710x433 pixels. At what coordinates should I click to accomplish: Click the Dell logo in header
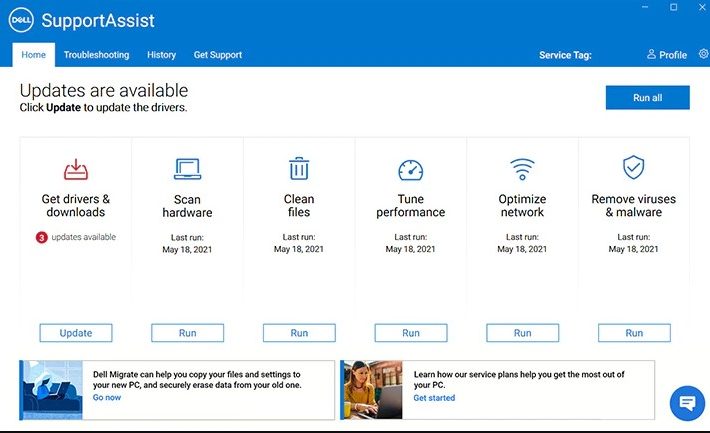click(x=22, y=20)
